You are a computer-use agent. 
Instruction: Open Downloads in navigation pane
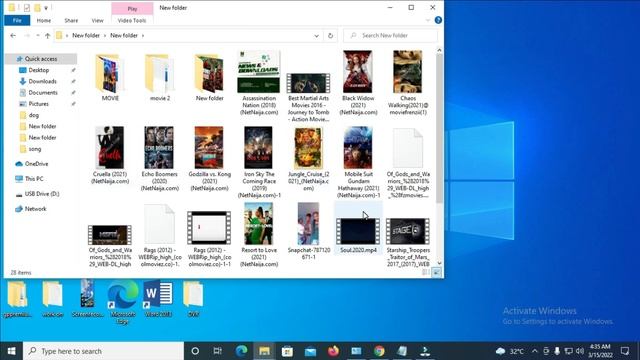(x=42, y=81)
